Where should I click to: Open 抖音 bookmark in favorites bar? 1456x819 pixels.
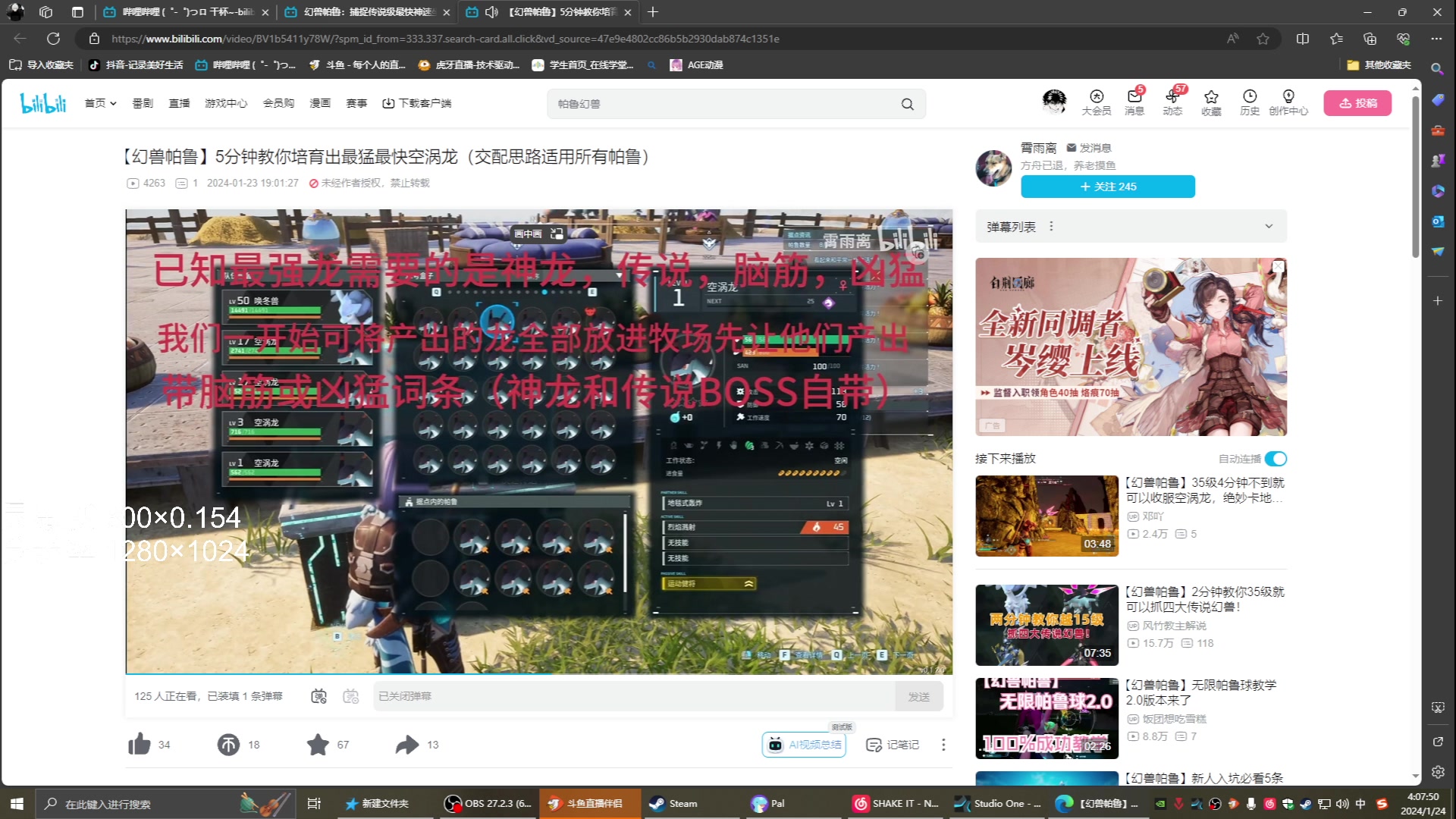tap(136, 65)
